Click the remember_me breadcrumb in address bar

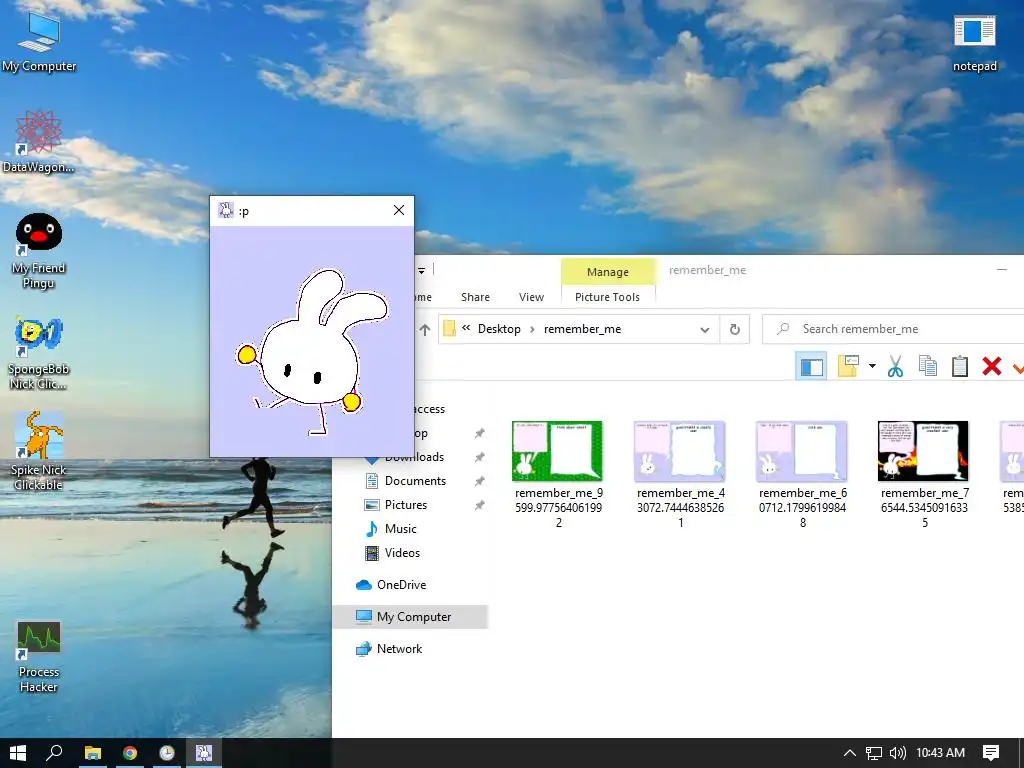tap(583, 329)
